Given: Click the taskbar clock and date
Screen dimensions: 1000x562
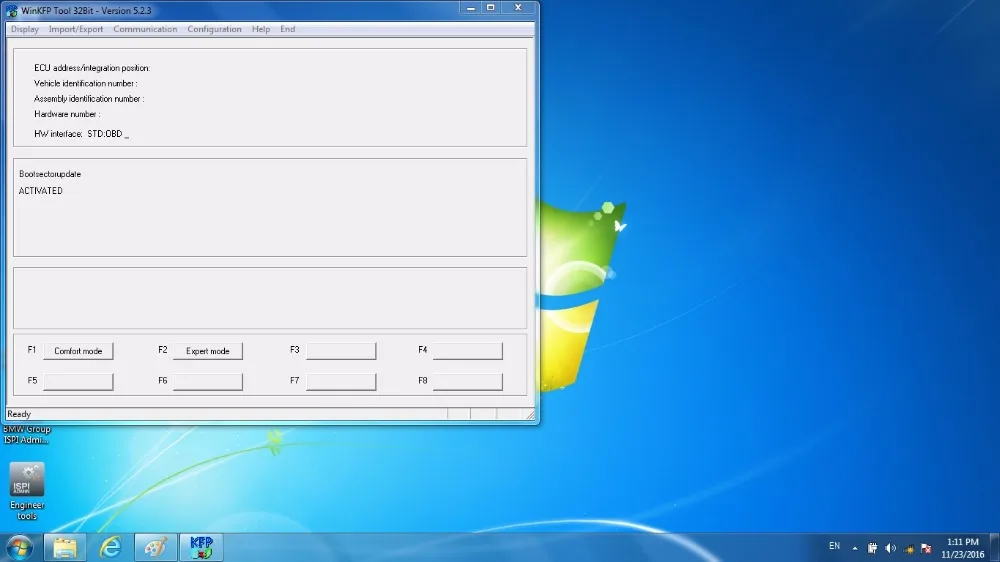Looking at the screenshot, I should (x=962, y=548).
